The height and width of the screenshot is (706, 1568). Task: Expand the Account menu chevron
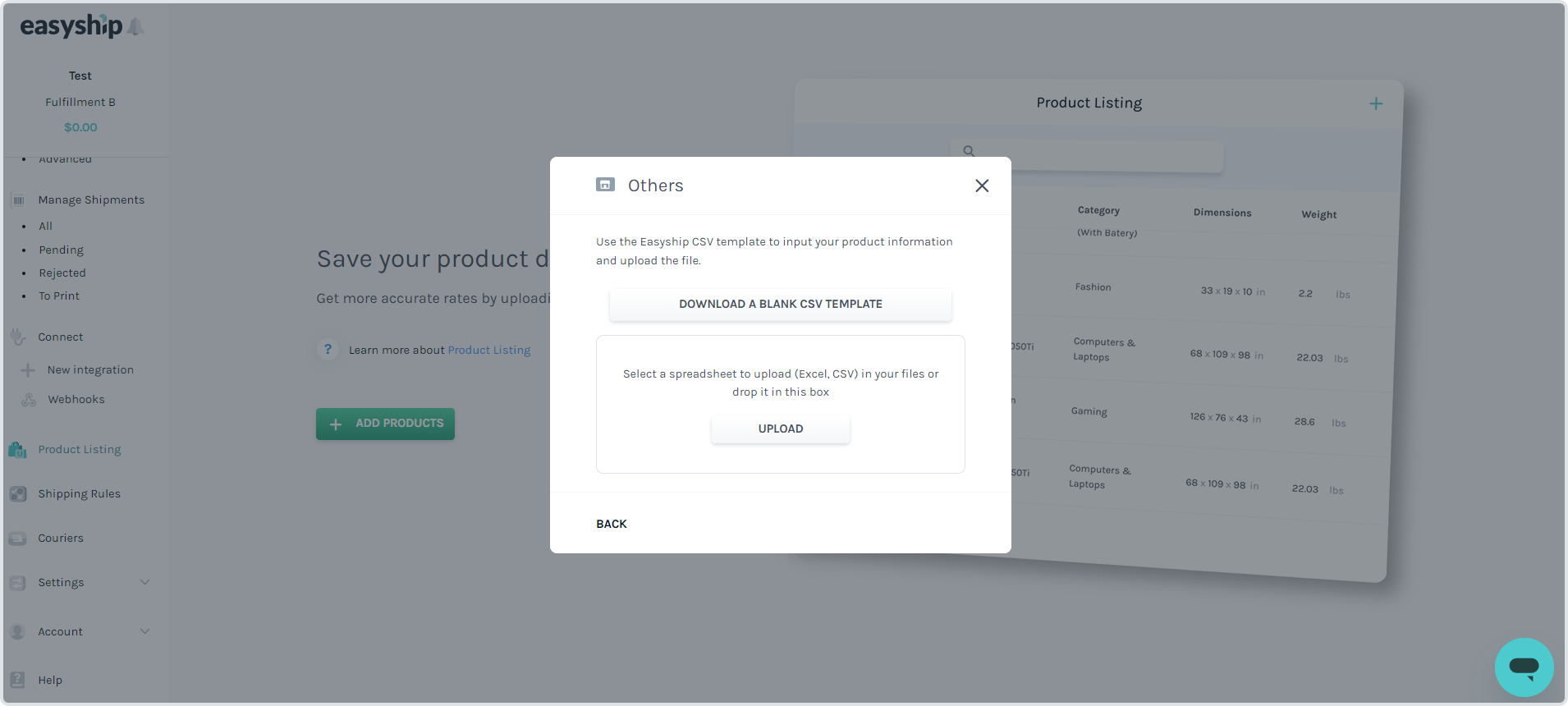pyautogui.click(x=144, y=631)
